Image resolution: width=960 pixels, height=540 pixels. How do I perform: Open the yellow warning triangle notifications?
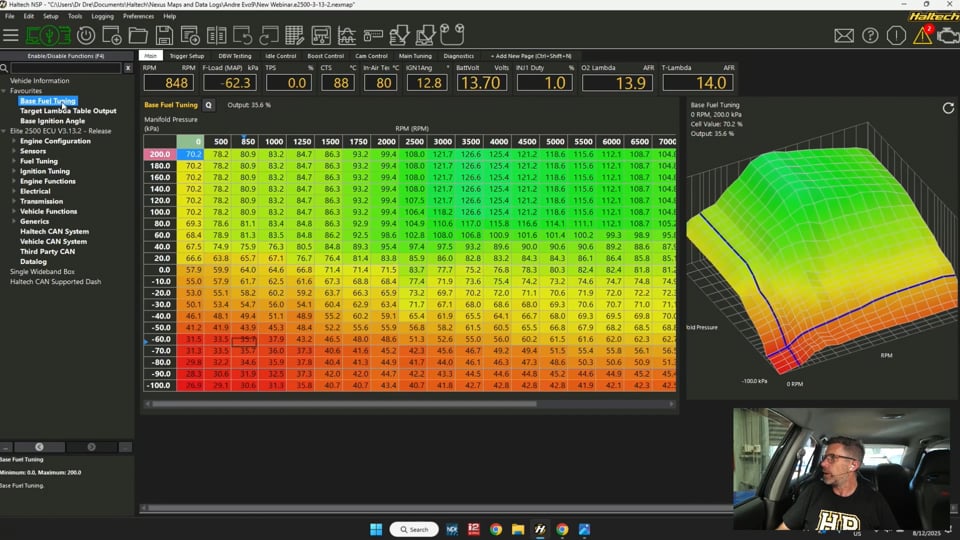coord(922,35)
